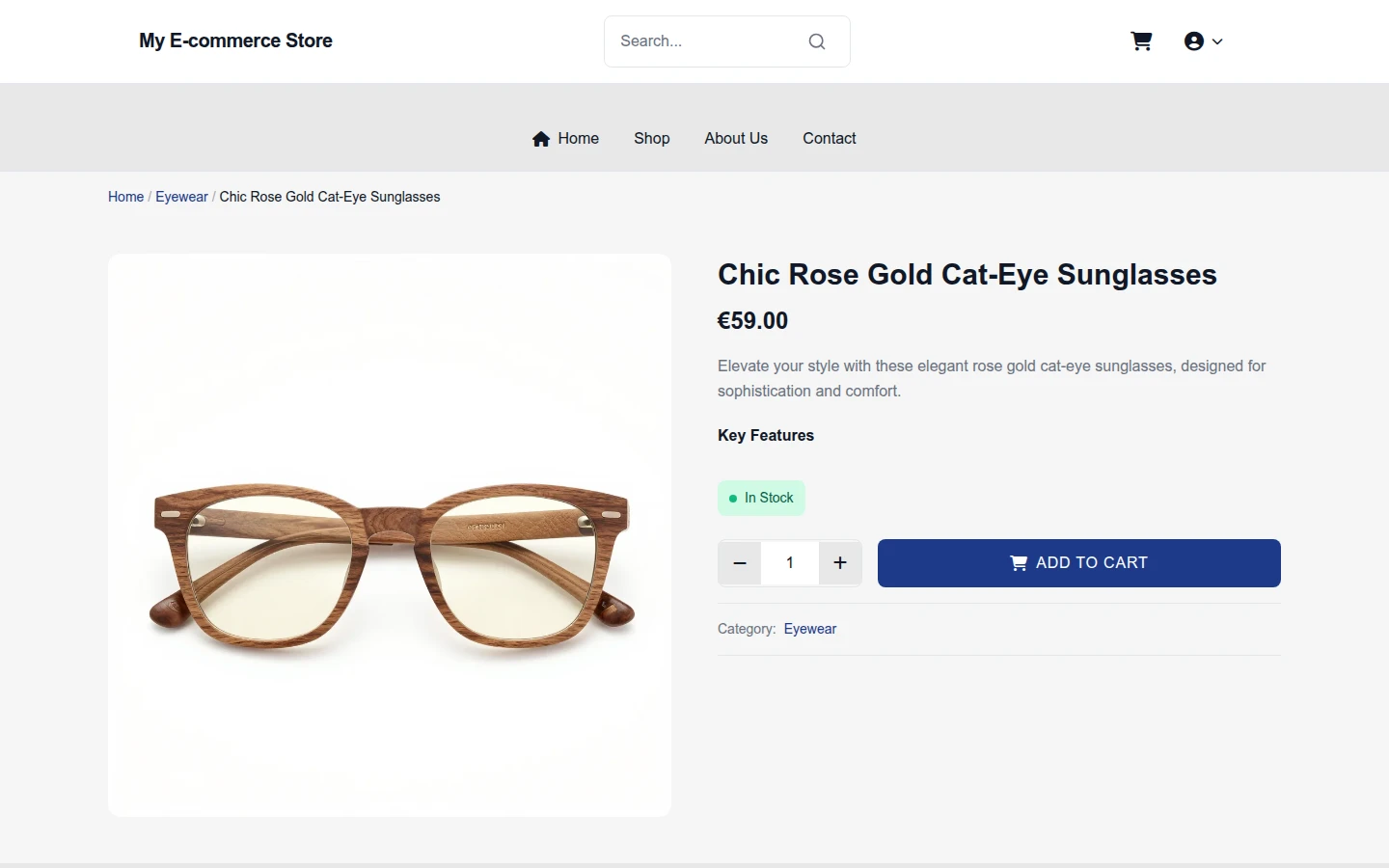Go to Home in the navigation bar

565,139
